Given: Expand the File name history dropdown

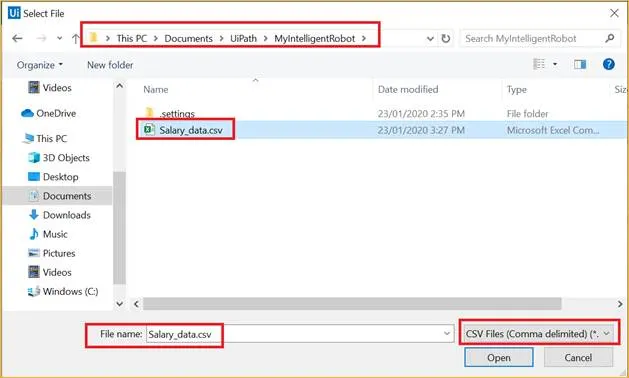Looking at the screenshot, I should [447, 333].
